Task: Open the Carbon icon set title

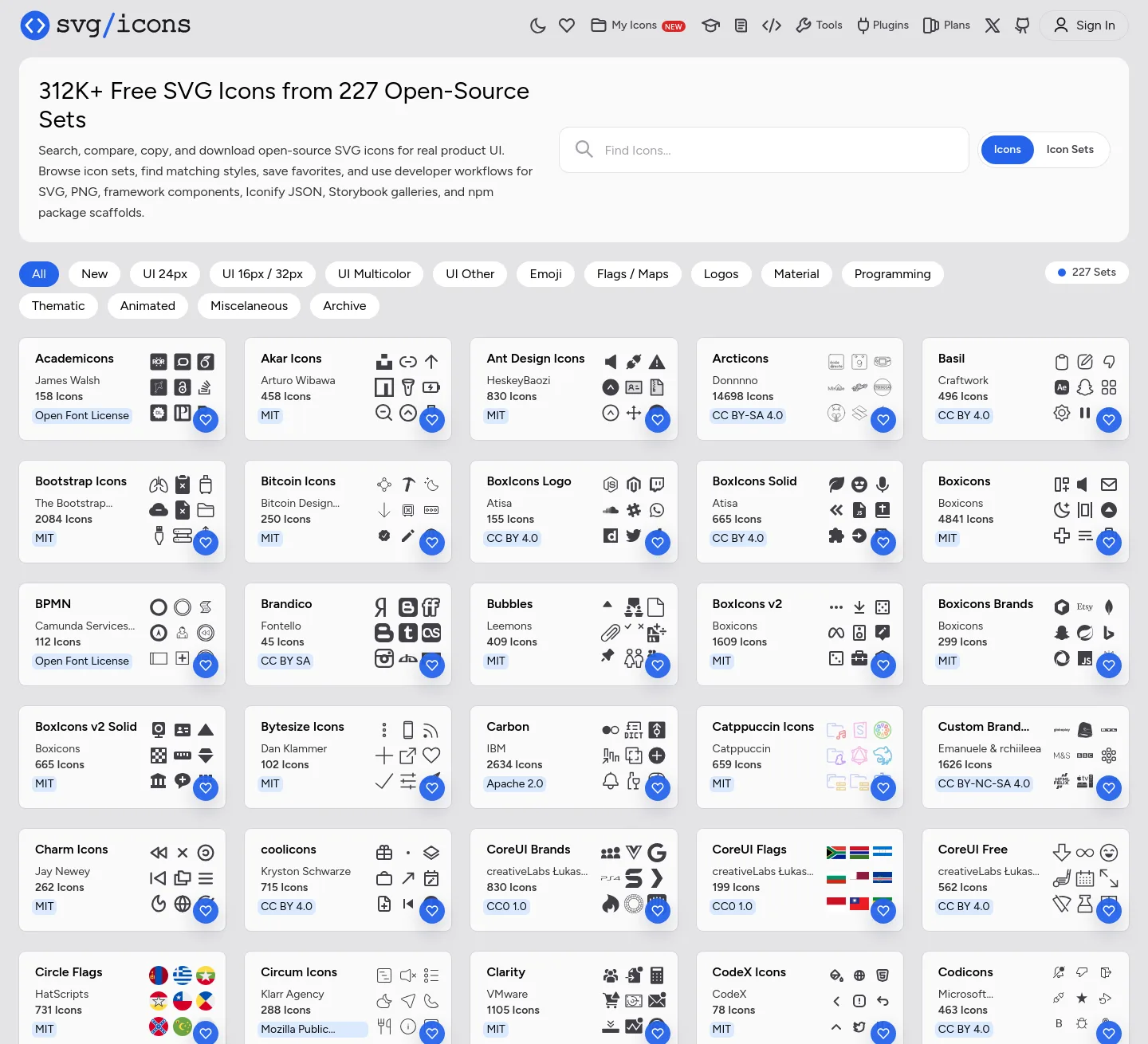Action: click(x=508, y=727)
